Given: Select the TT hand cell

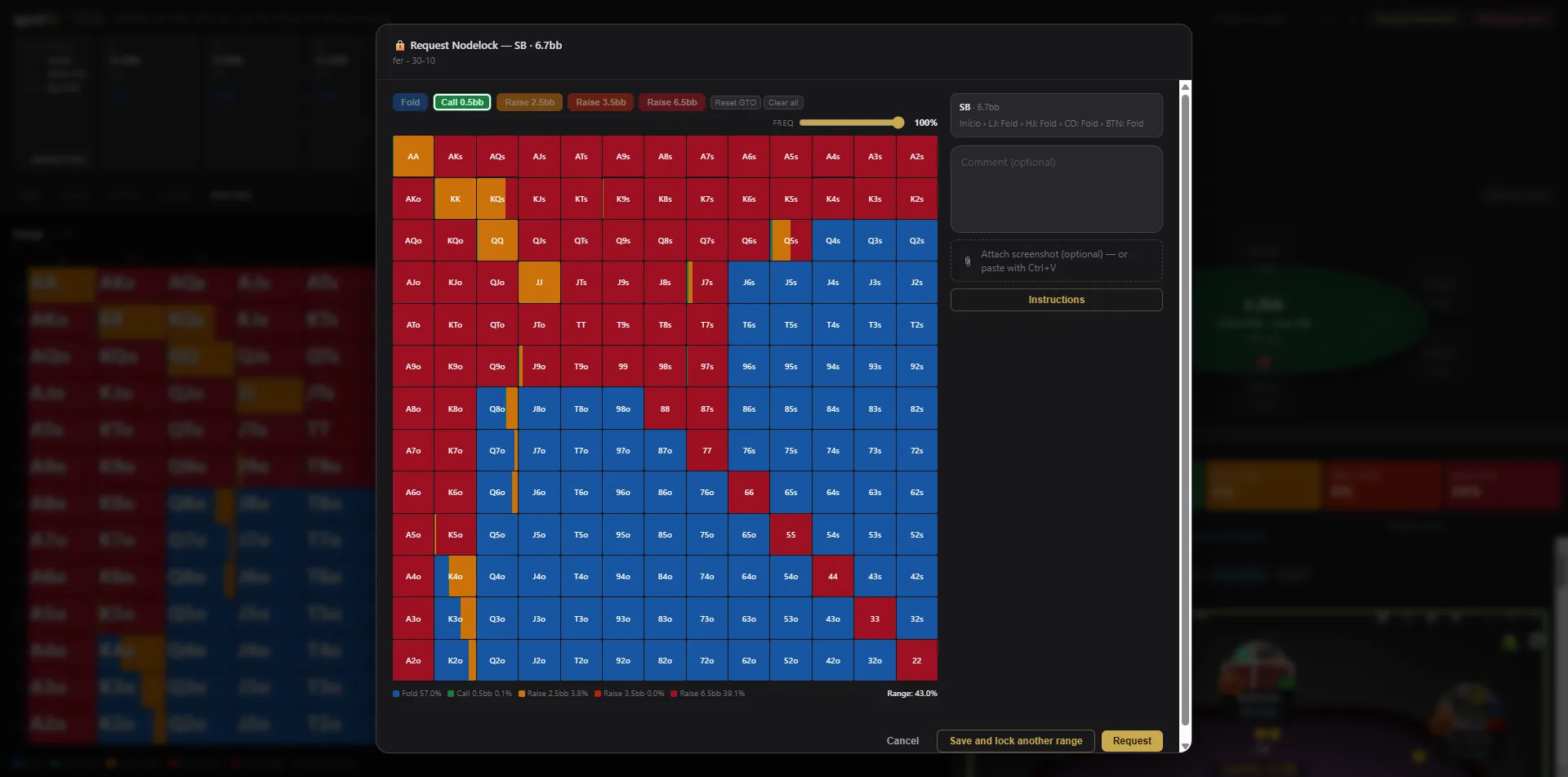Looking at the screenshot, I should point(581,325).
